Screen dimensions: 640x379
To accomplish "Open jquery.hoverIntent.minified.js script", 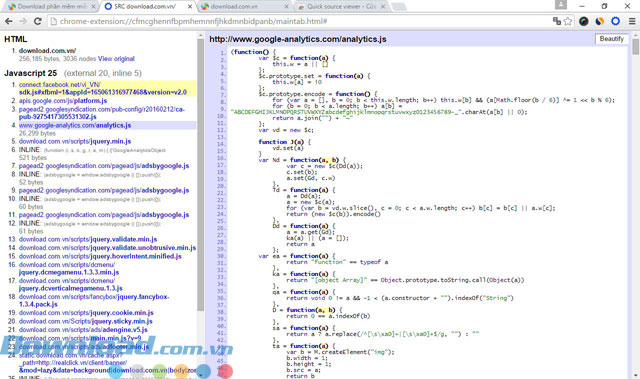I will click(100, 256).
